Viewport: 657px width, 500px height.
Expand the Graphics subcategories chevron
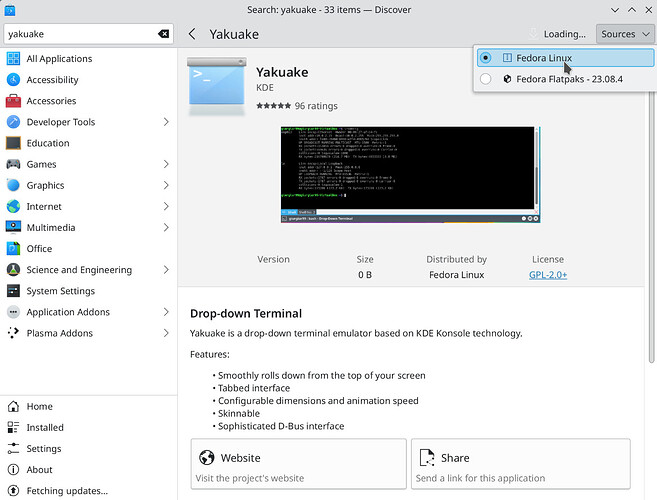166,185
